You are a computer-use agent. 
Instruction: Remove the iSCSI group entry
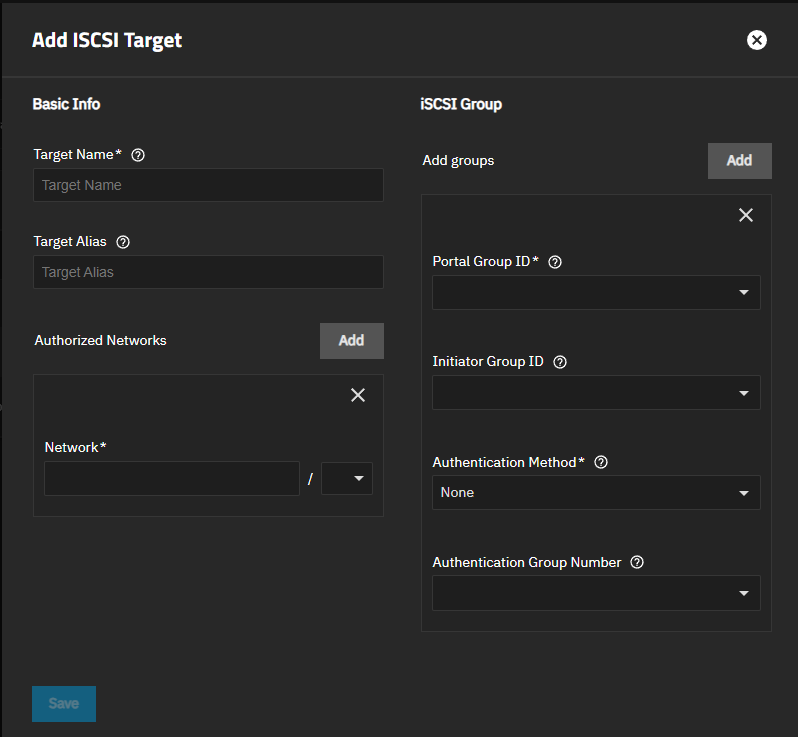pyautogui.click(x=745, y=215)
